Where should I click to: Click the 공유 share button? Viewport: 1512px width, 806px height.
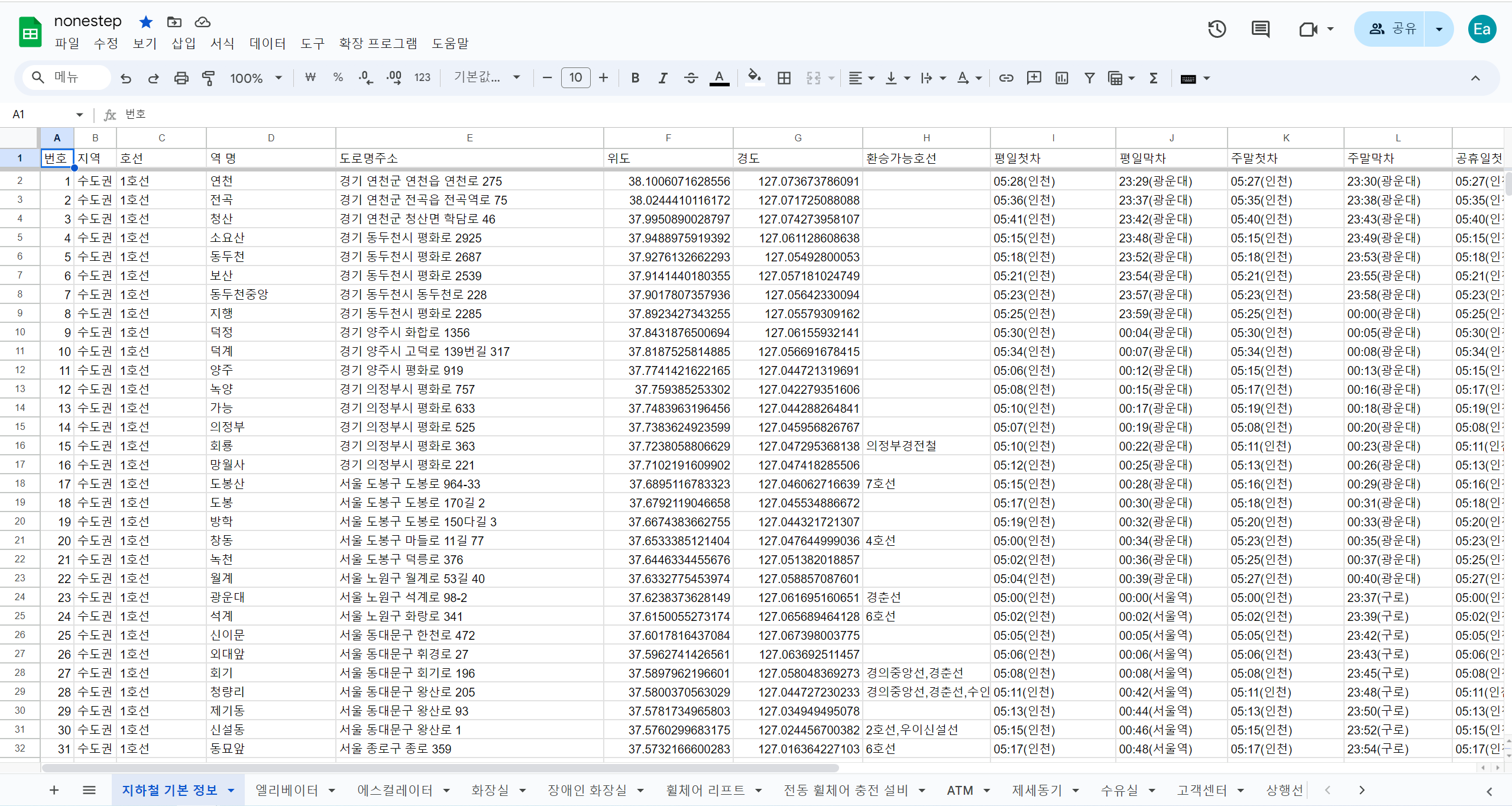click(x=1391, y=29)
